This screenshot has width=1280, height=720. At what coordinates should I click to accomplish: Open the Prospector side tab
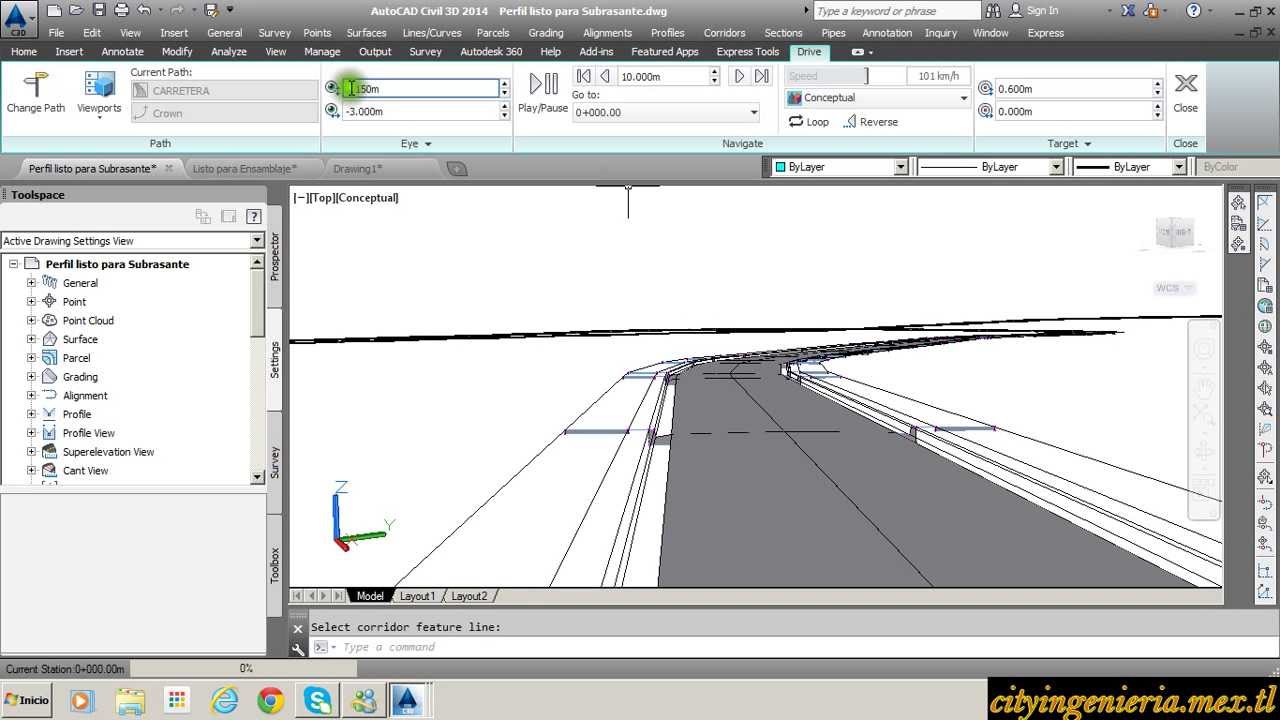click(275, 256)
